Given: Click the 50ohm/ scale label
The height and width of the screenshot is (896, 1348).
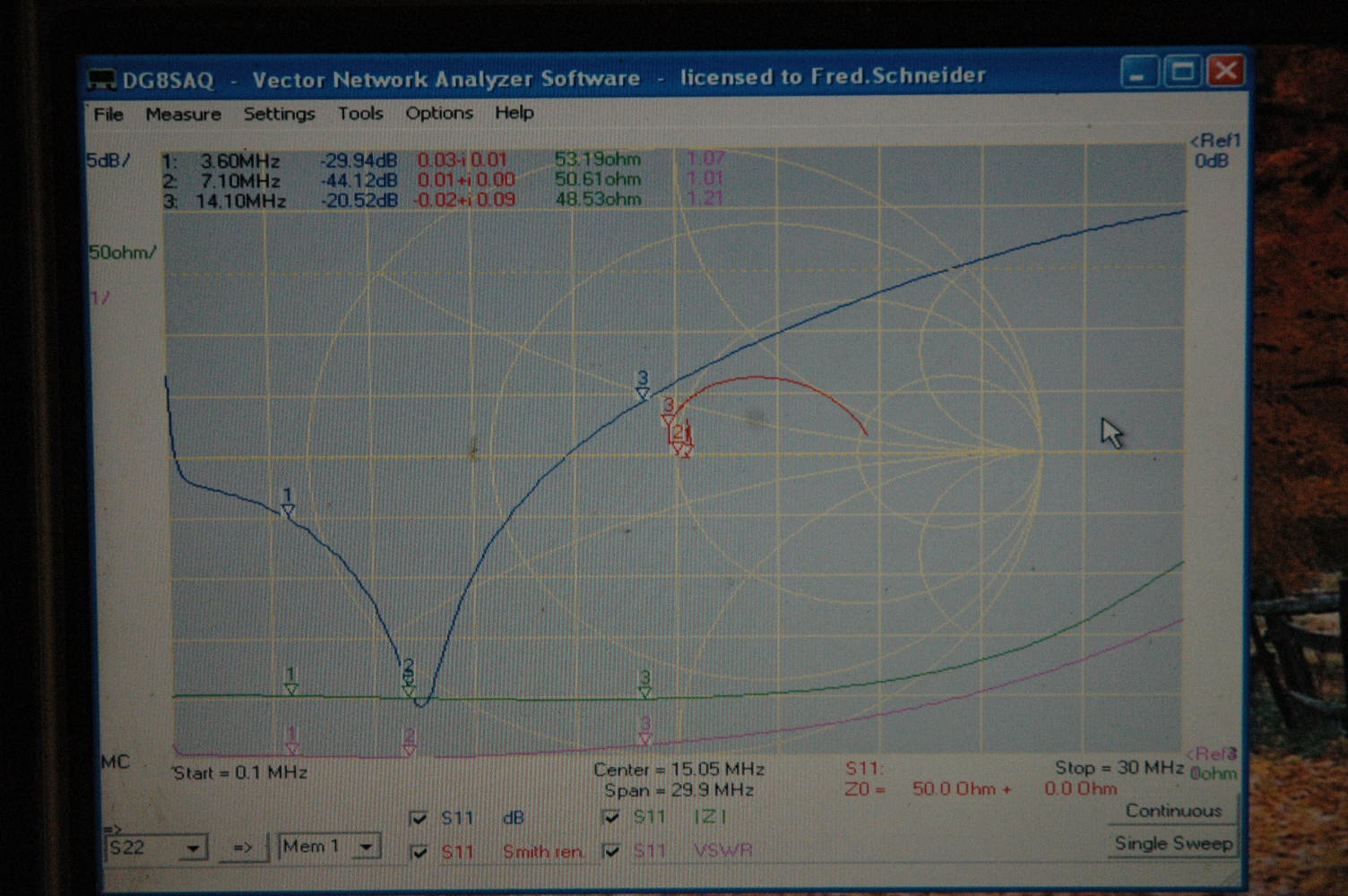Looking at the screenshot, I should click(x=122, y=253).
